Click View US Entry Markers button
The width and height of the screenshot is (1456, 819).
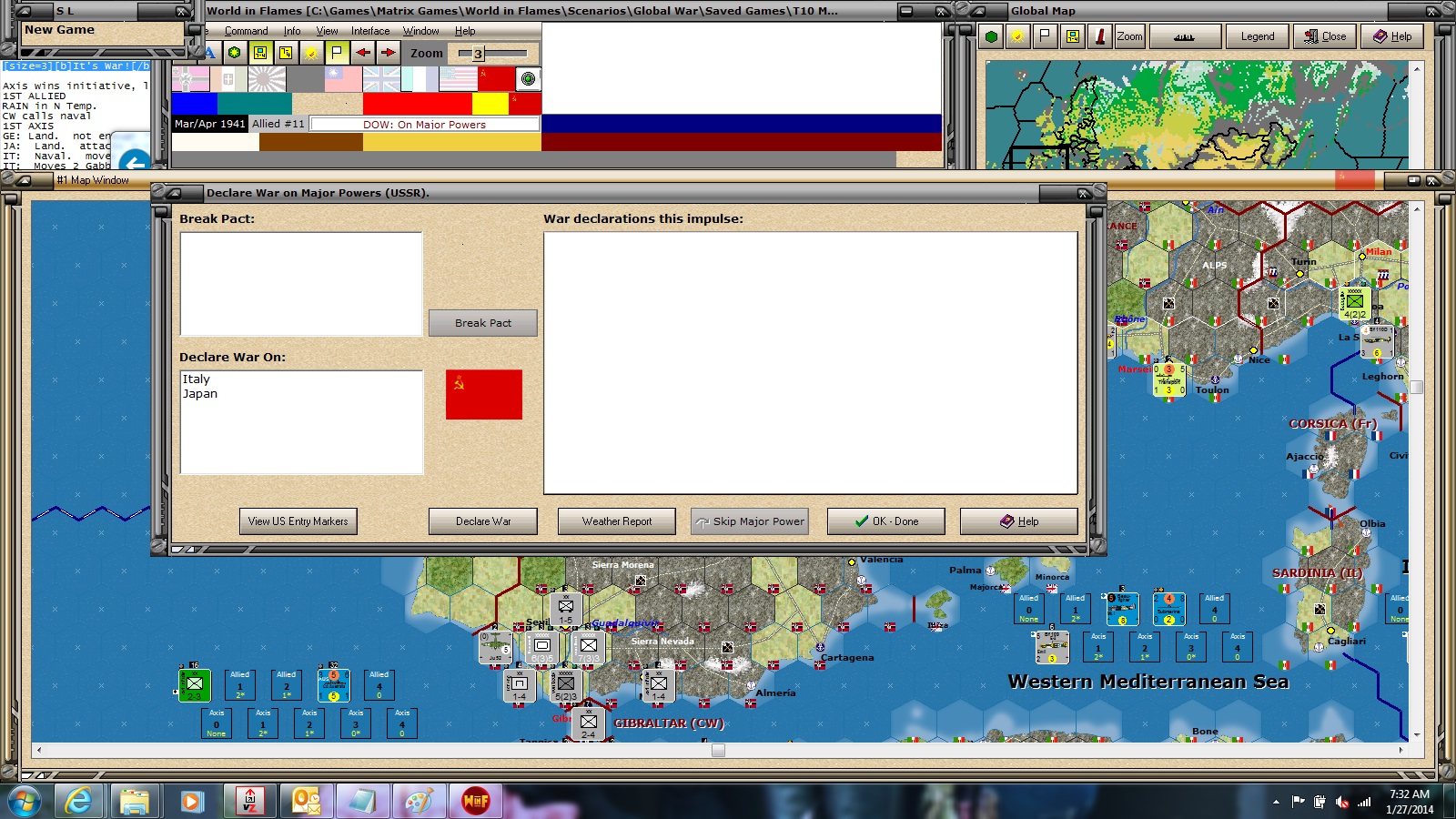pos(298,521)
